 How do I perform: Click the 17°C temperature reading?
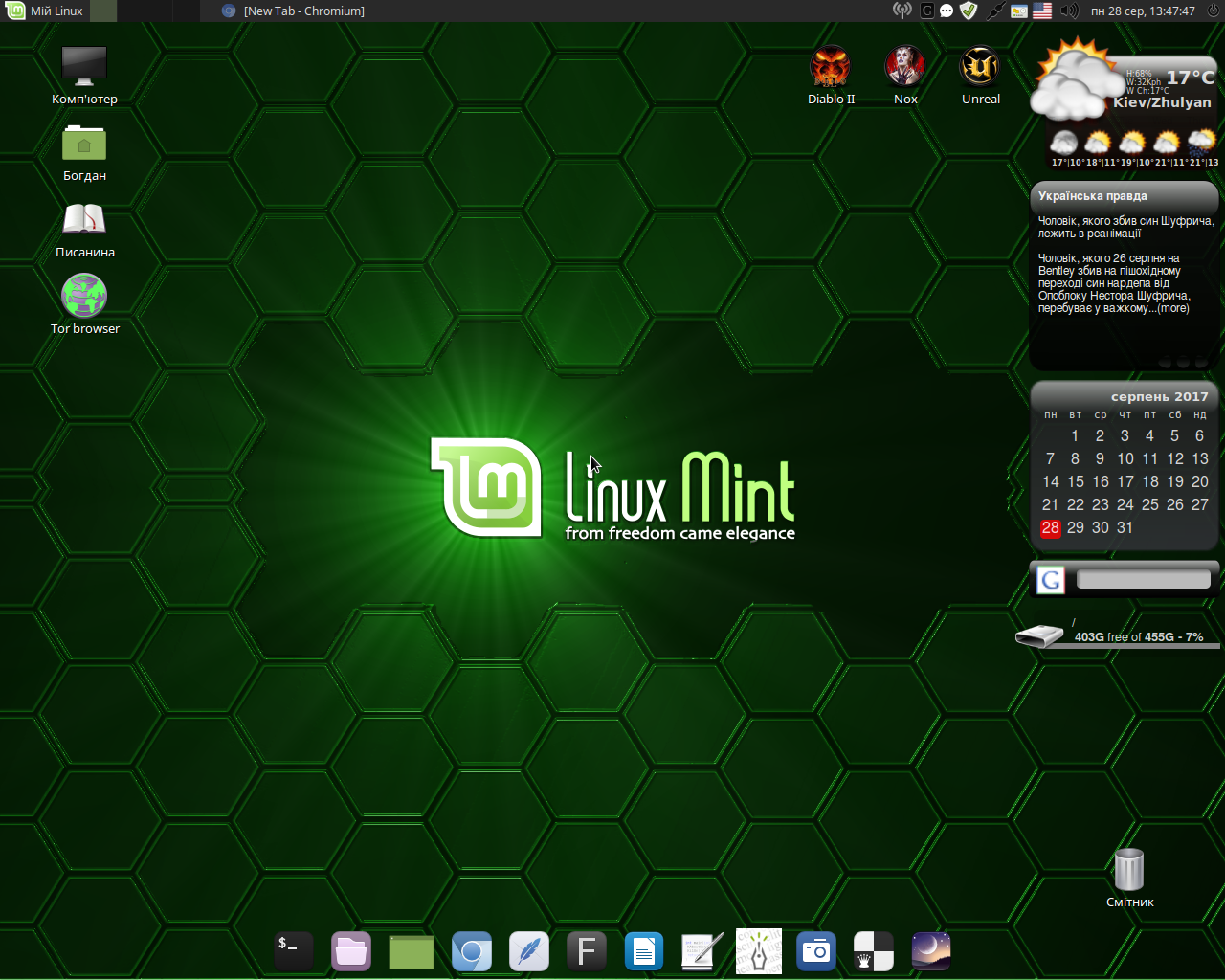(x=1190, y=78)
